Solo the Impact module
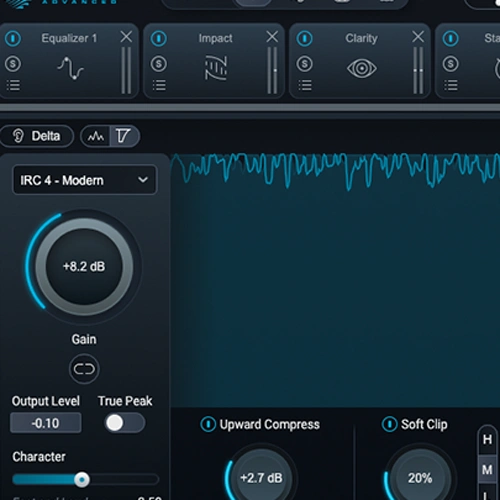The width and height of the screenshot is (500, 500). 159,64
